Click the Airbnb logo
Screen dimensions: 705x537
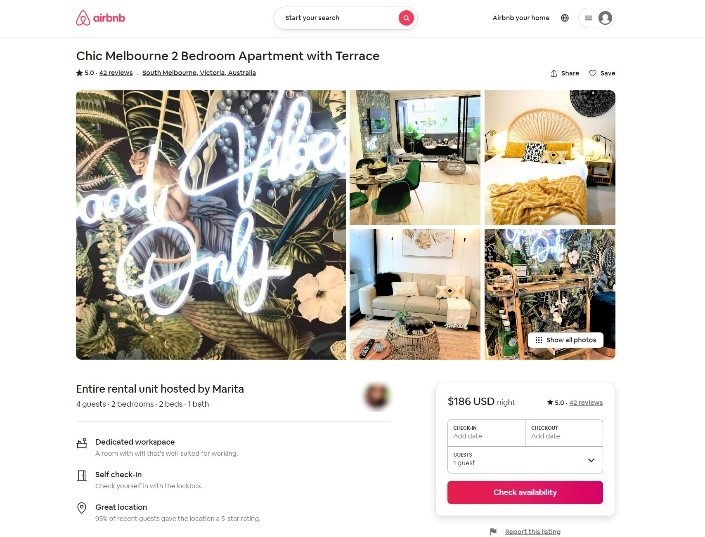[x=100, y=18]
